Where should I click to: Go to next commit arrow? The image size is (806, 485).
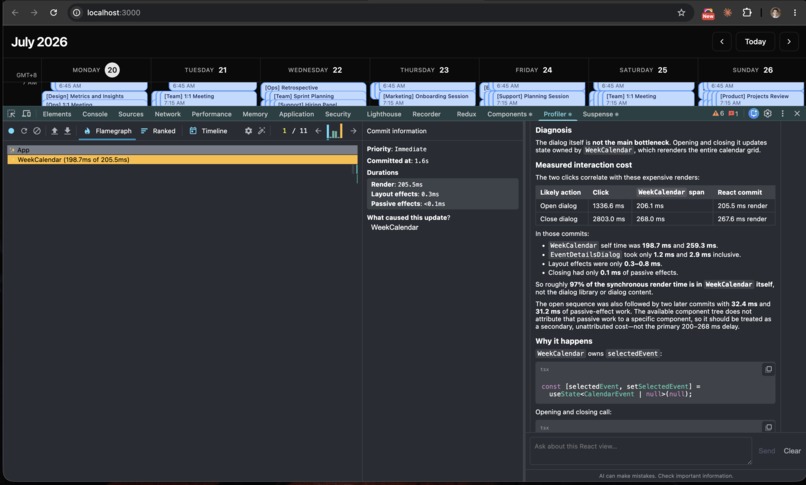click(353, 131)
